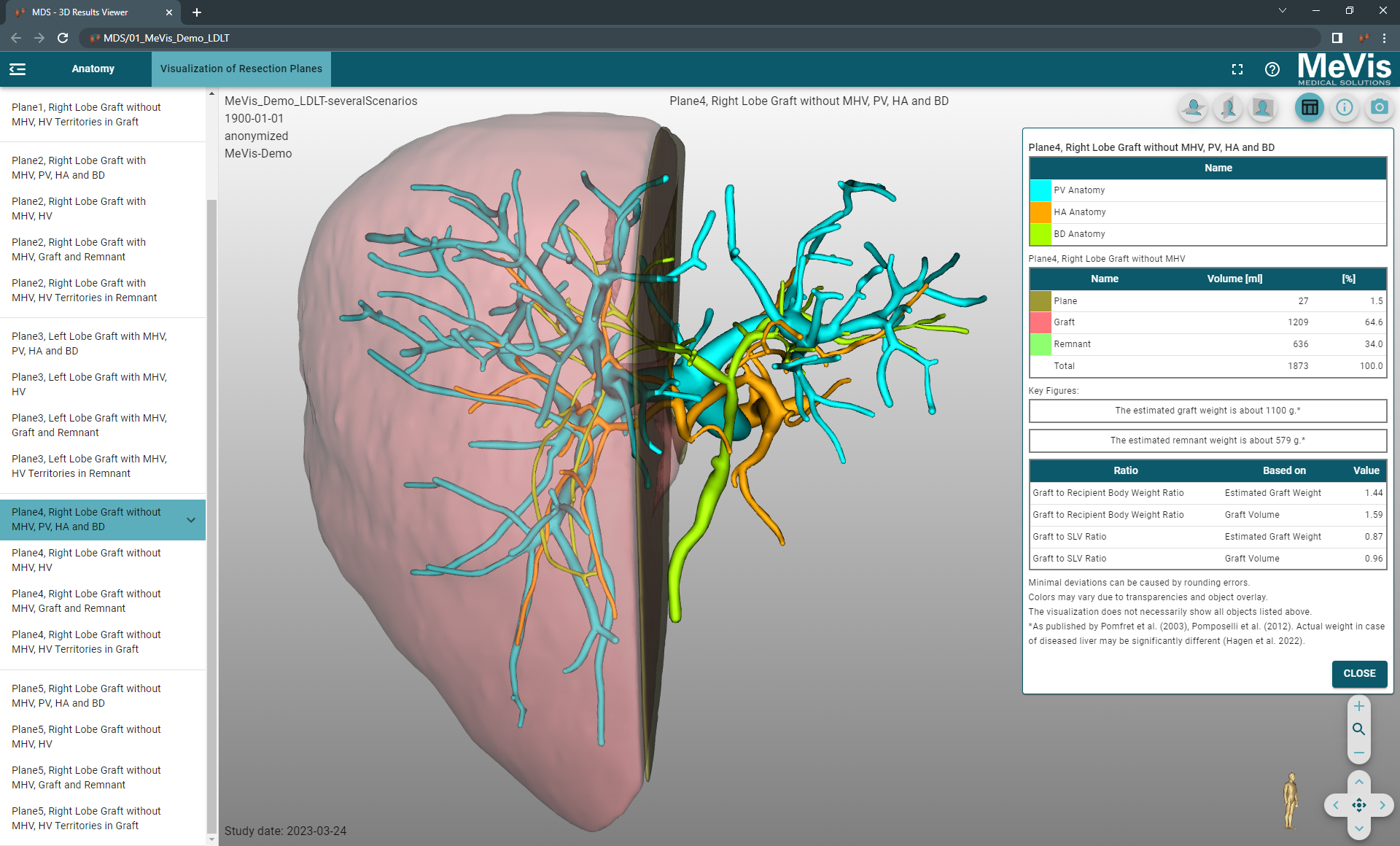The width and height of the screenshot is (1400, 846).
Task: Select Plane5 without MHV, PV, HA and BD
Action: (103, 696)
